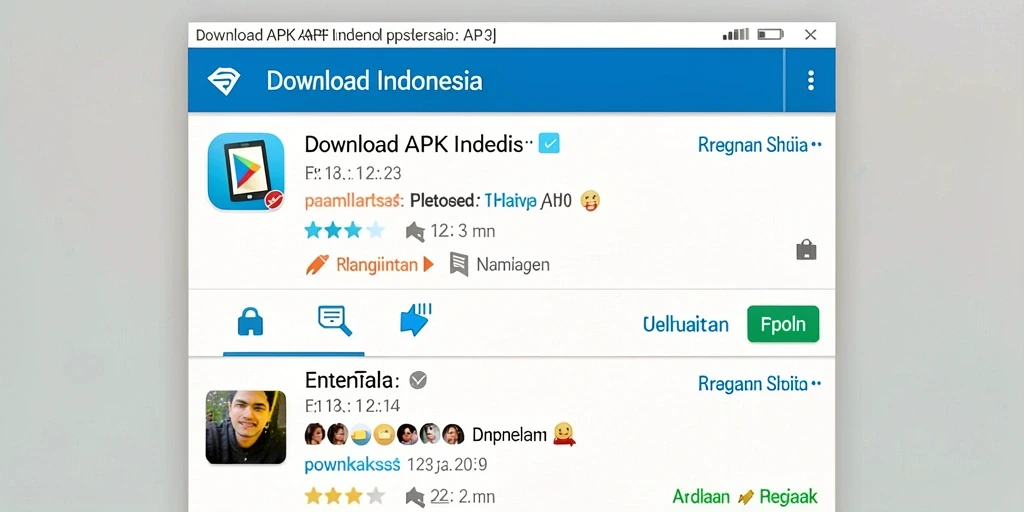Click the Rregnan Shuia link
The height and width of the screenshot is (512, 1024).
[760, 144]
